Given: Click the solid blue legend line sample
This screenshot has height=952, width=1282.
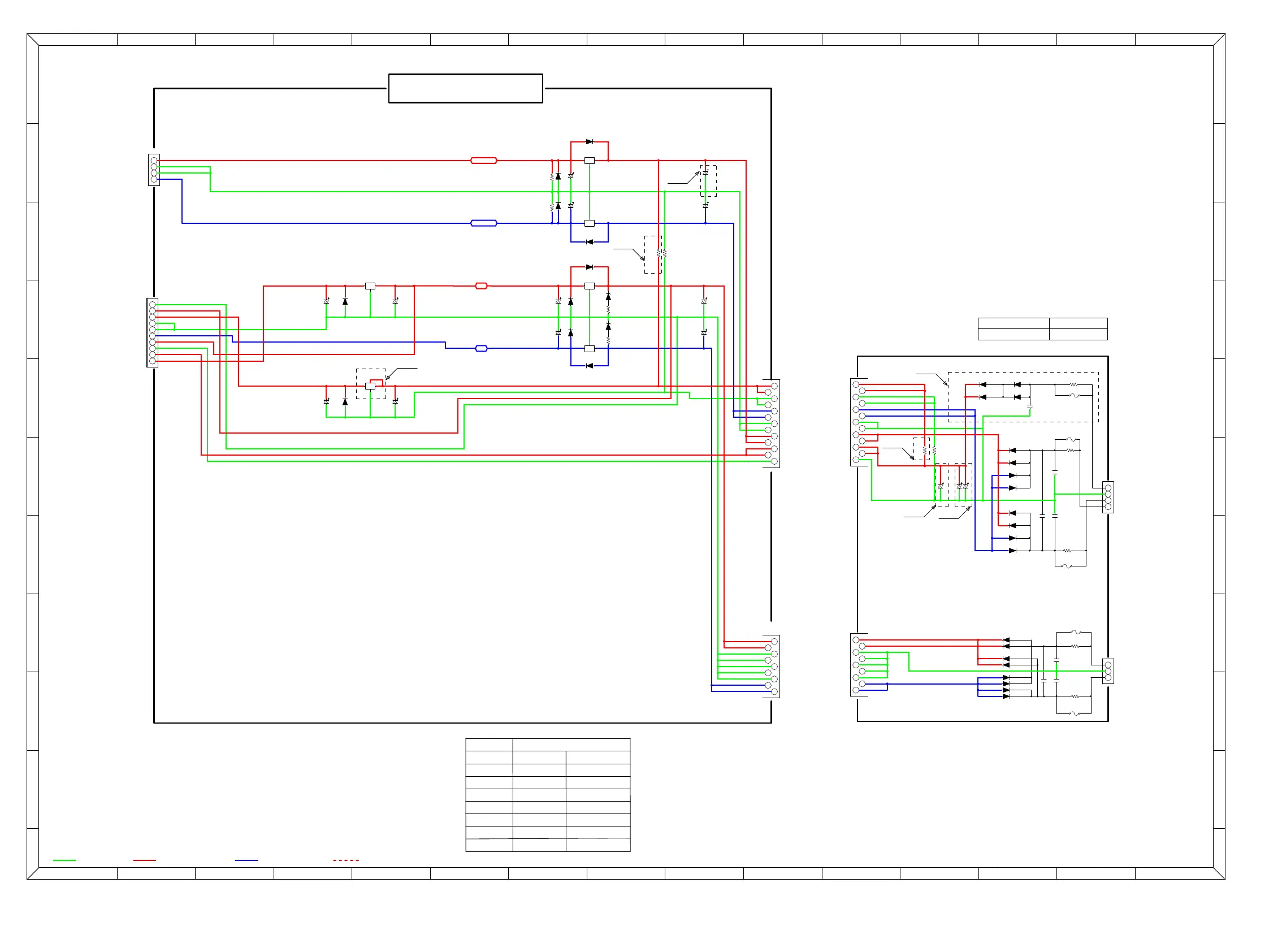Looking at the screenshot, I should (x=246, y=860).
